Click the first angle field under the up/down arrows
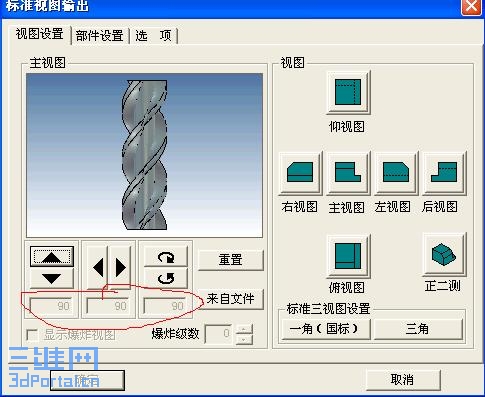485x397 pixels. point(51,306)
